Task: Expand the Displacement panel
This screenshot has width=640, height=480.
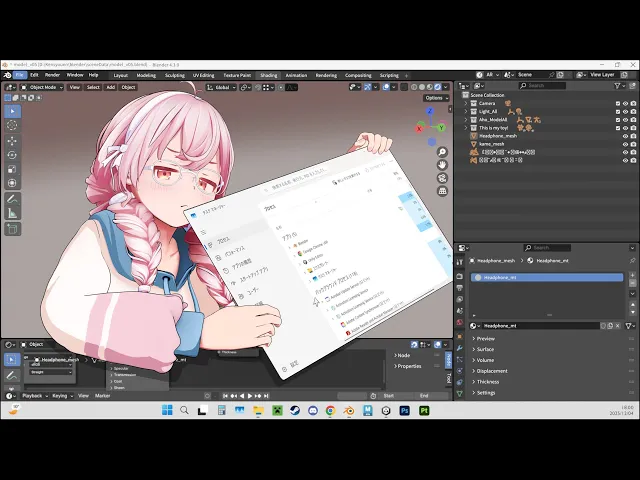Action: tap(492, 371)
